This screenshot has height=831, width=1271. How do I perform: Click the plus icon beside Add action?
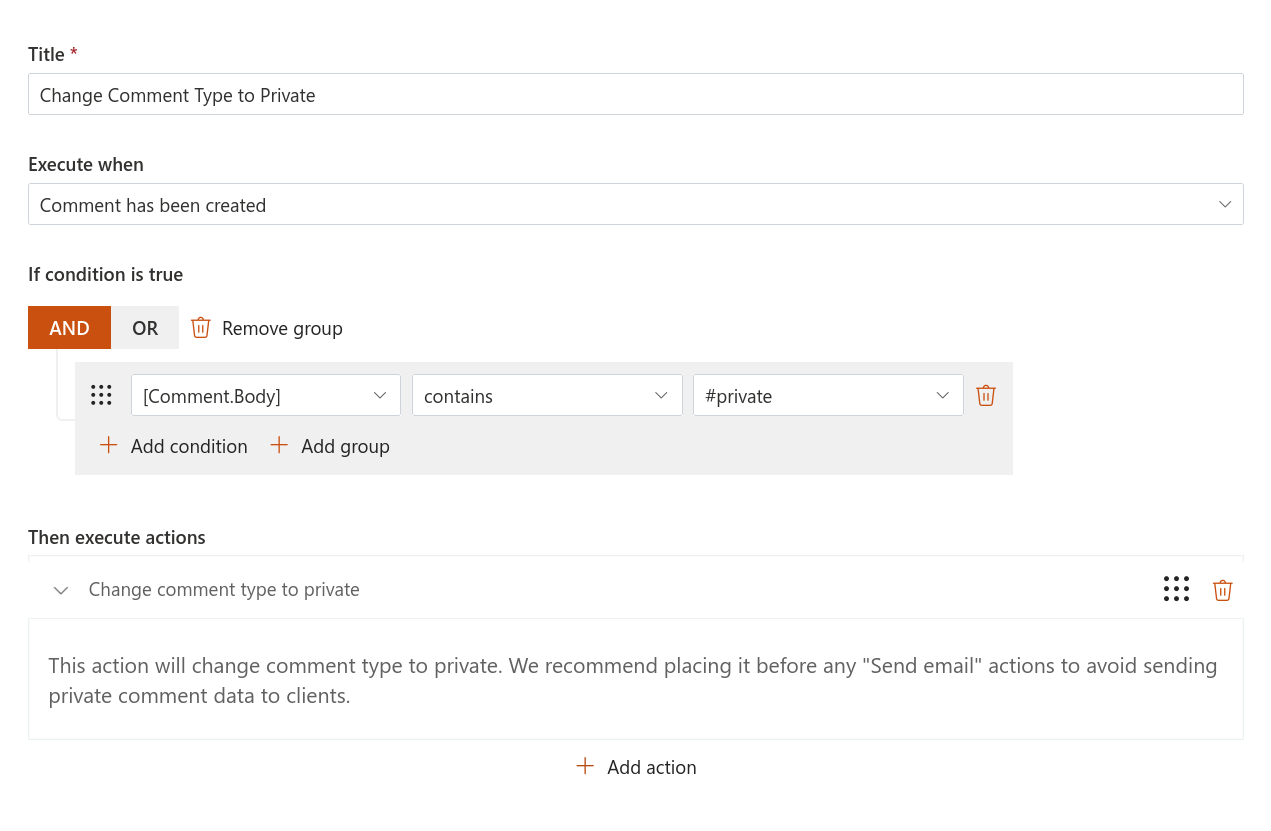coord(584,766)
